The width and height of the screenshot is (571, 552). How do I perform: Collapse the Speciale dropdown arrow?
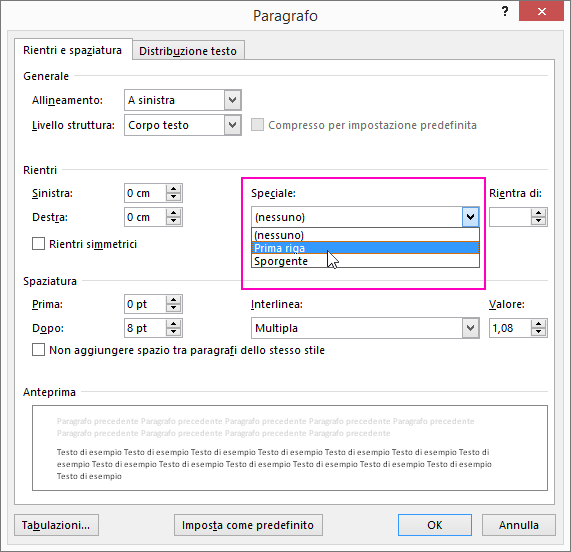pyautogui.click(x=470, y=217)
